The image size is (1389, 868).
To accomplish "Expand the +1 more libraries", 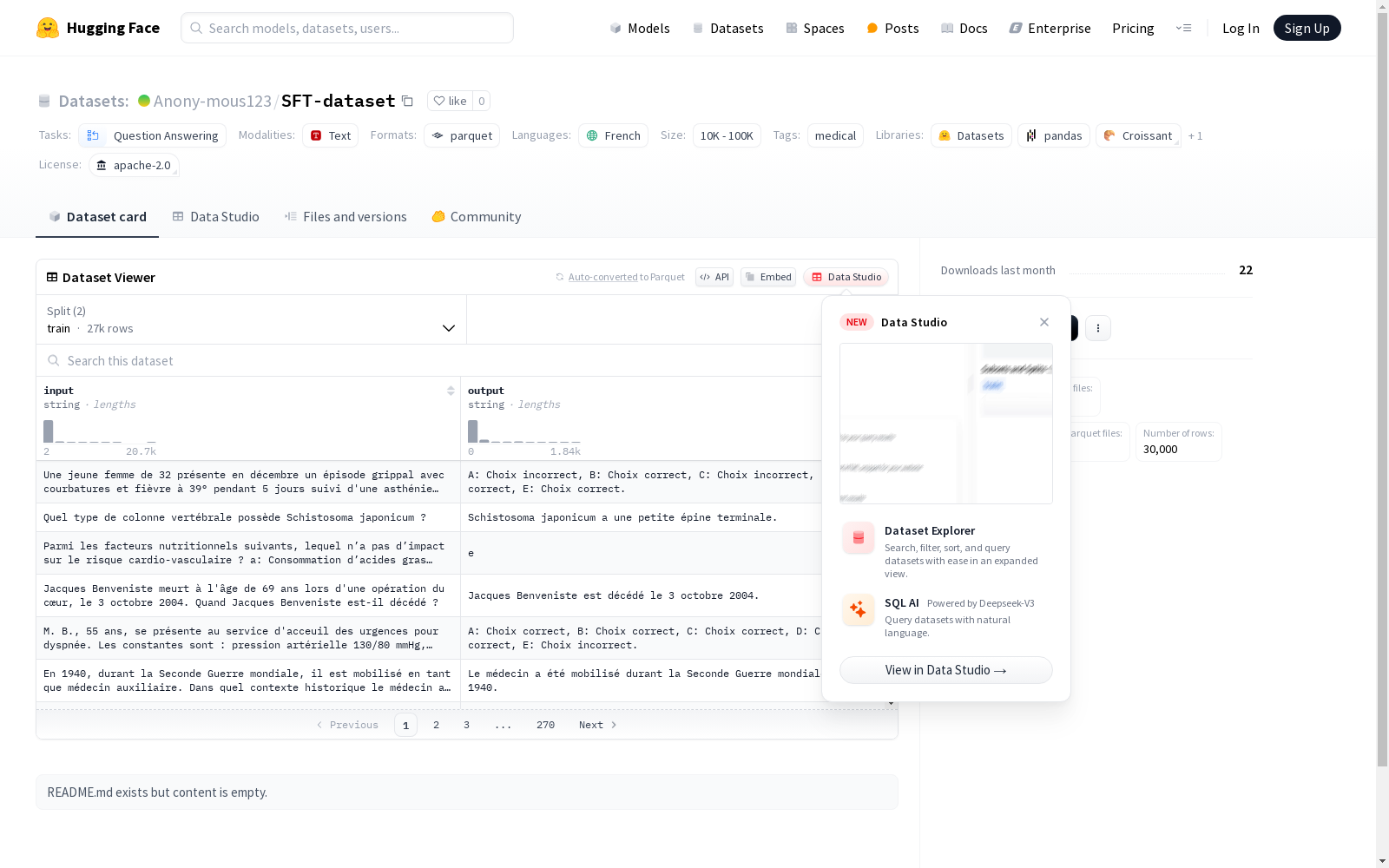I will (1195, 135).
